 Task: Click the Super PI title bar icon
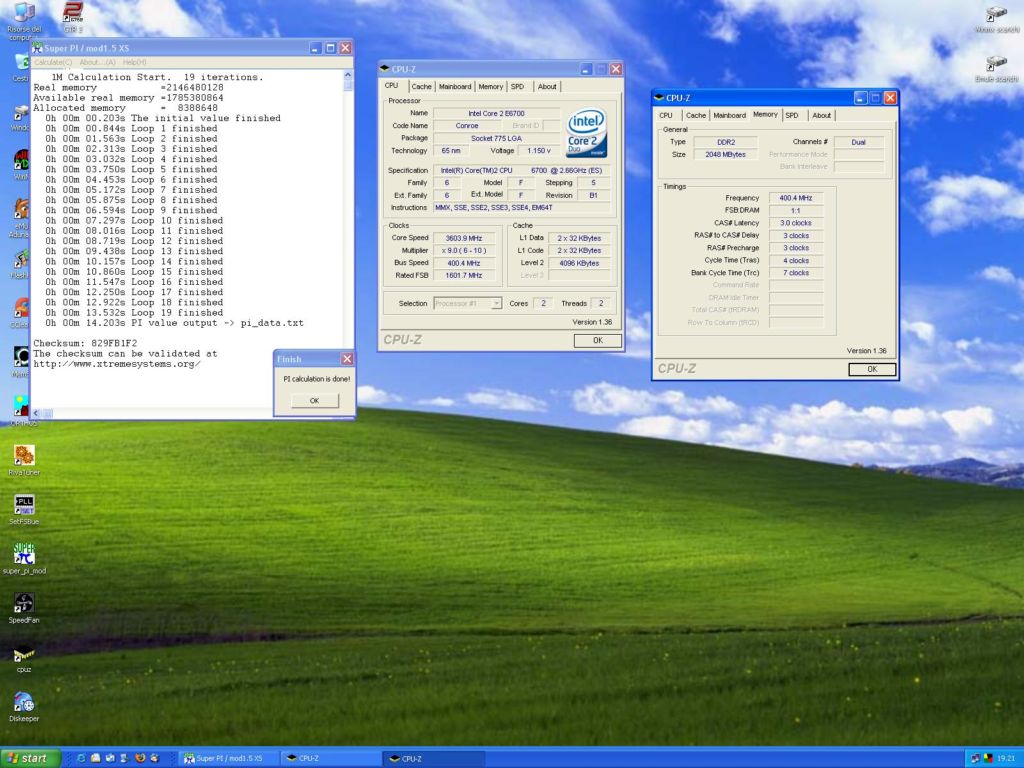(x=37, y=48)
